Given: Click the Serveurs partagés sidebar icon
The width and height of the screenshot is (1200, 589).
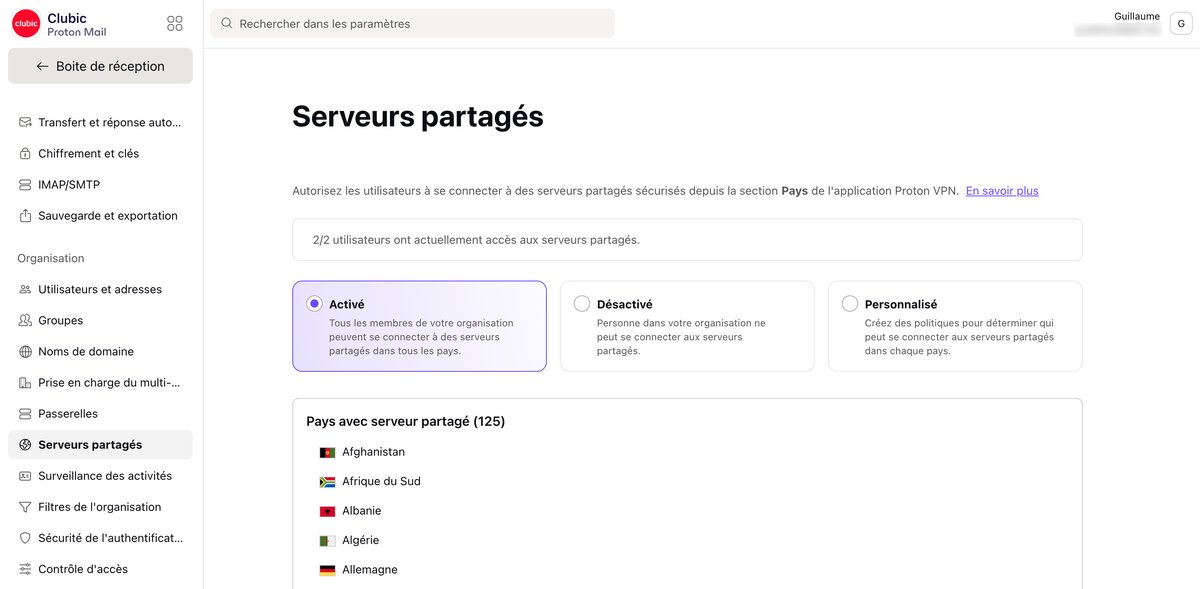Looking at the screenshot, I should (25, 444).
